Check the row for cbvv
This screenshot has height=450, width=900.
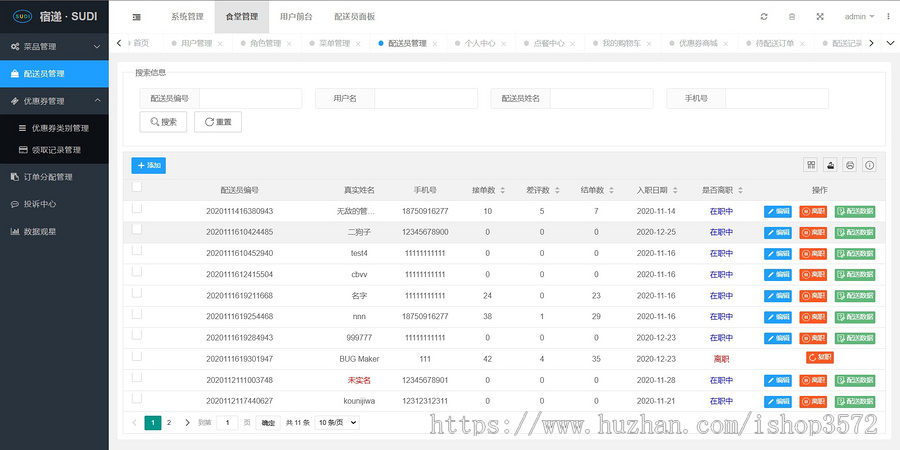[137, 271]
